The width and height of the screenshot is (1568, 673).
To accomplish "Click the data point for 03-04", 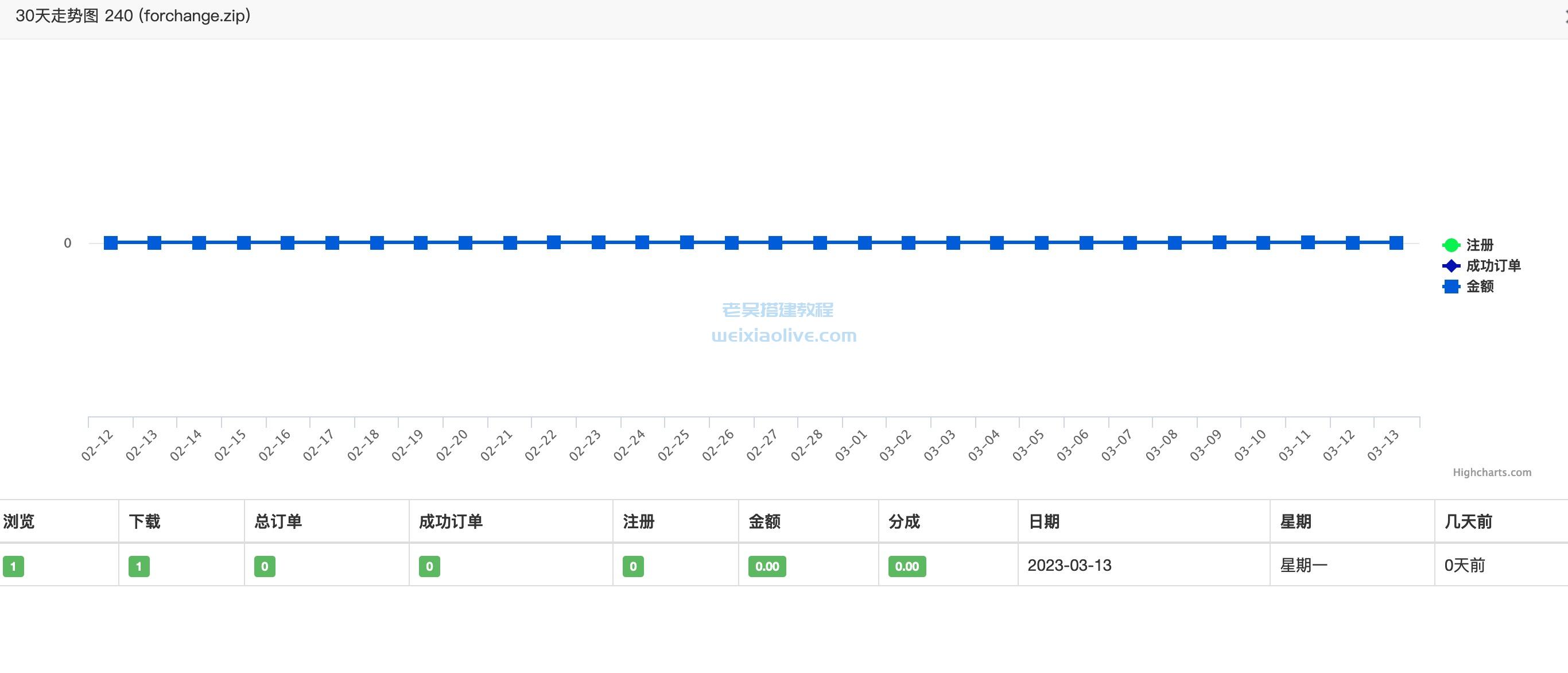I will tap(997, 243).
